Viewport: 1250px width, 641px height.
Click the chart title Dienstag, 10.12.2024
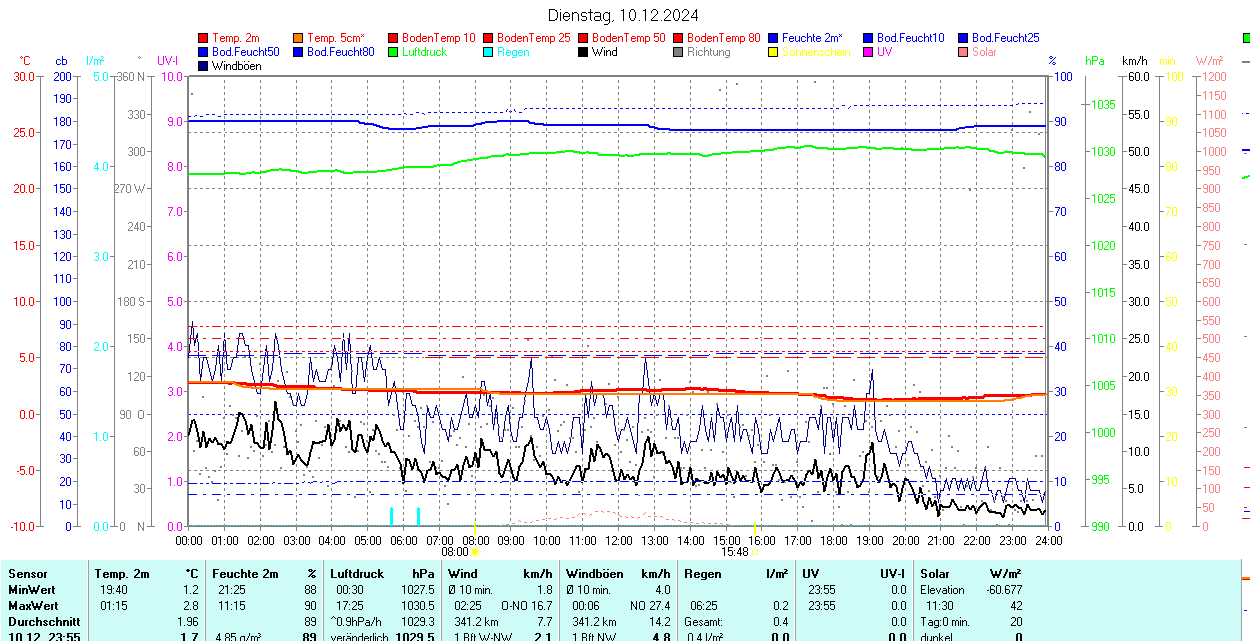(x=623, y=15)
